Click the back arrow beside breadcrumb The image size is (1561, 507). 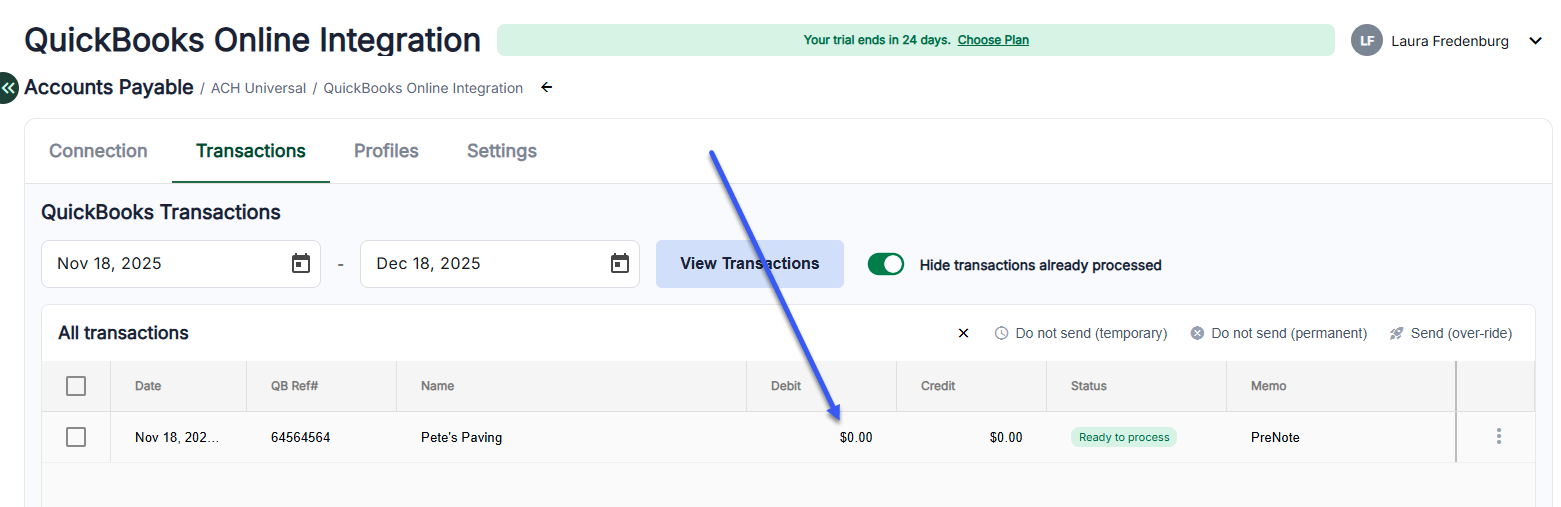(546, 88)
